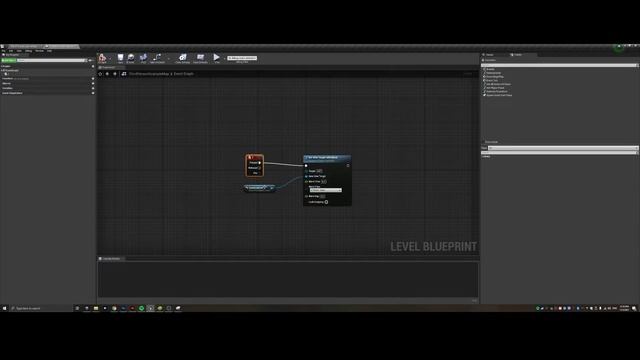Open the Debug menu
This screenshot has height=360, width=640.
pos(29,51)
